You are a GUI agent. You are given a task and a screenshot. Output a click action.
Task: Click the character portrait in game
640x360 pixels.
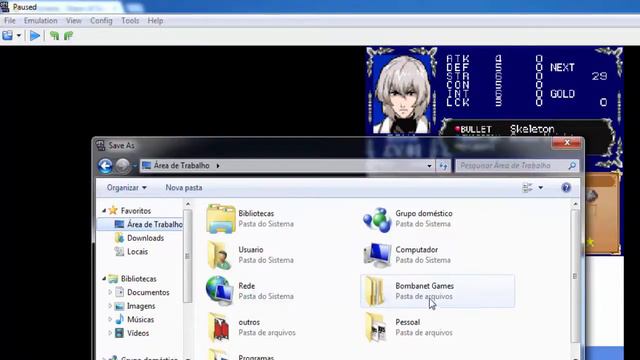pyautogui.click(x=402, y=94)
